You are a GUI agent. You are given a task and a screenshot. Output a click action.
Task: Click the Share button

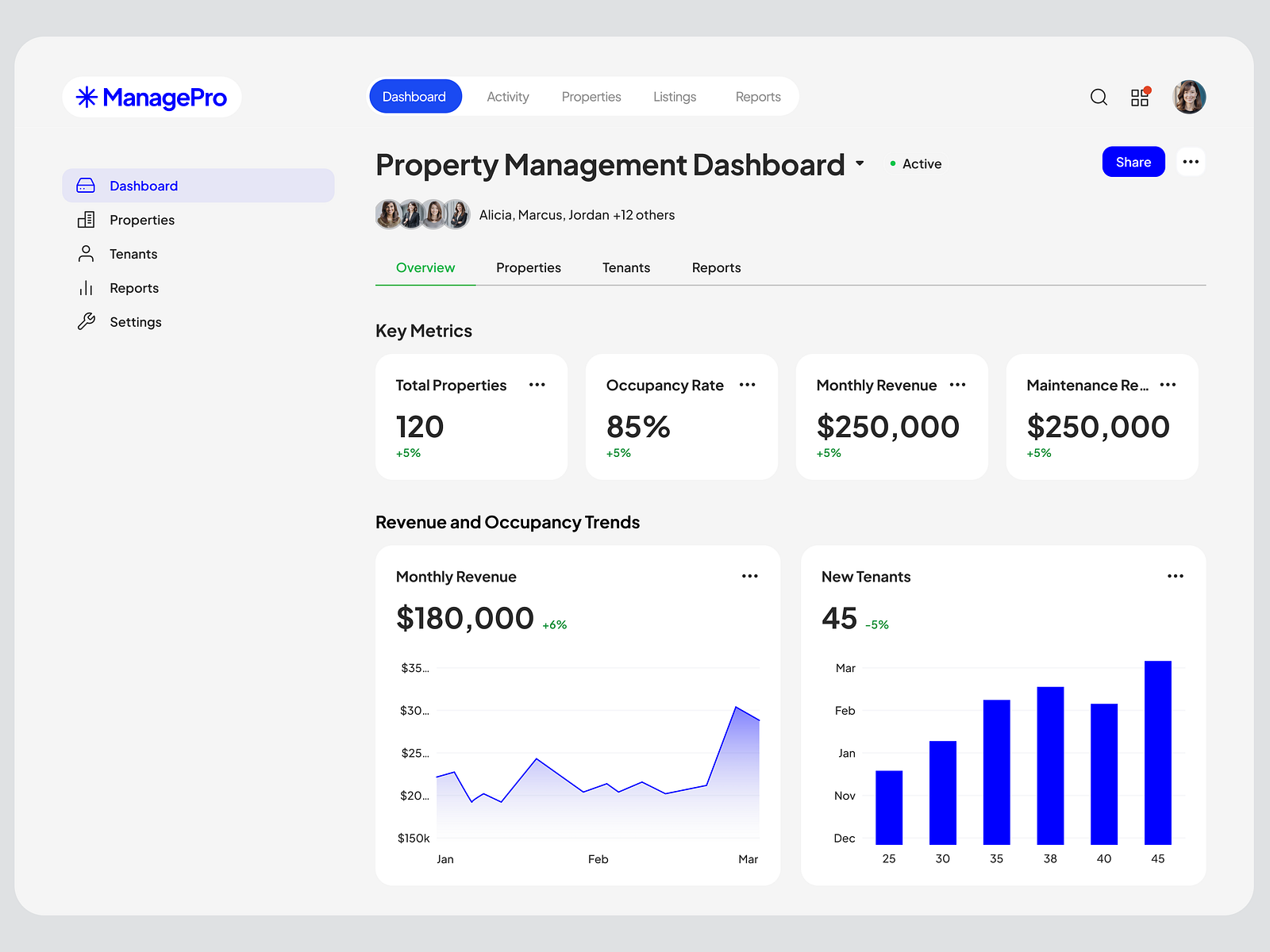point(1133,162)
